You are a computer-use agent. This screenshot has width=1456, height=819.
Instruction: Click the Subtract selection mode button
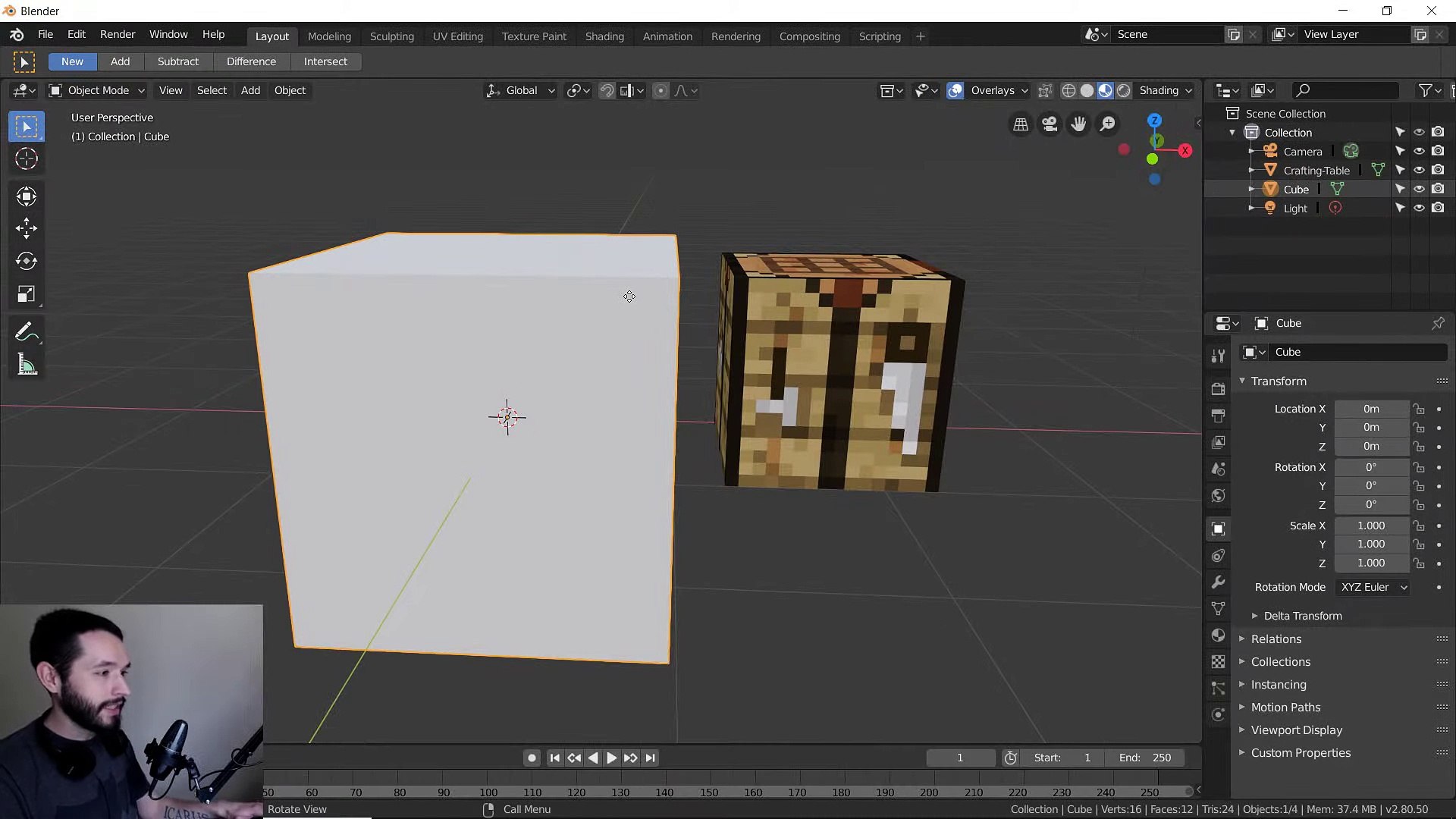(x=177, y=61)
